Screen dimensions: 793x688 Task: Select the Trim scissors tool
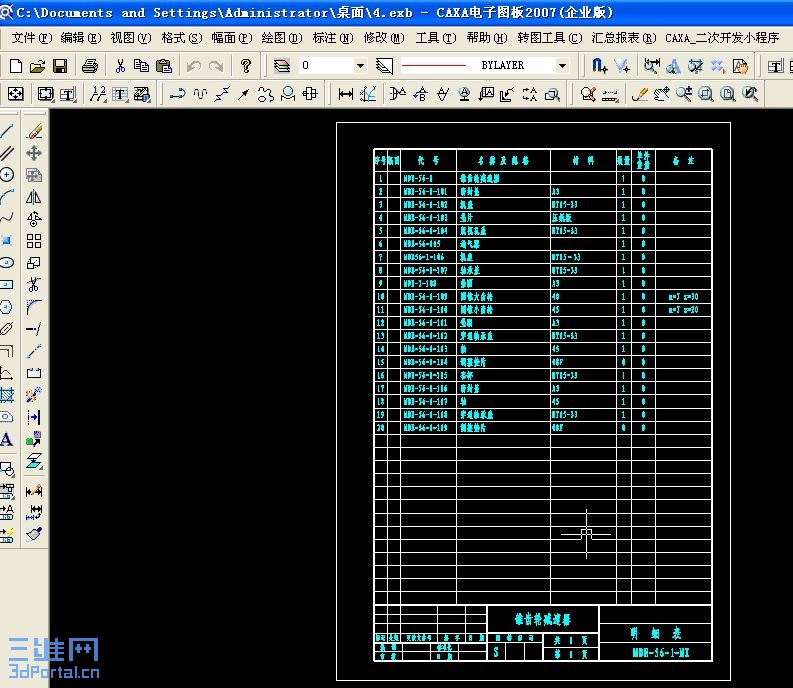pyautogui.click(x=34, y=285)
